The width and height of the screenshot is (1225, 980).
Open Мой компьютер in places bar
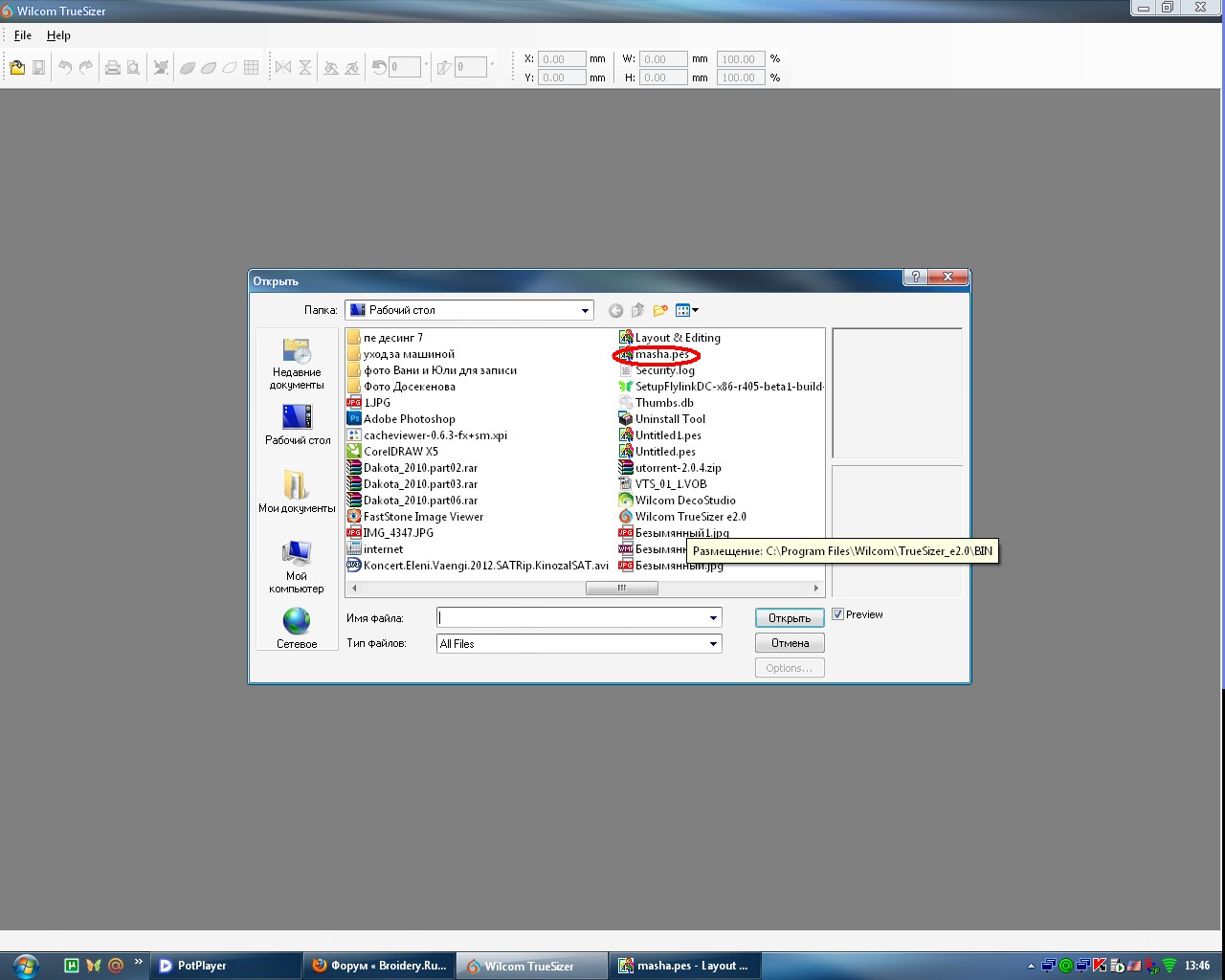297,567
